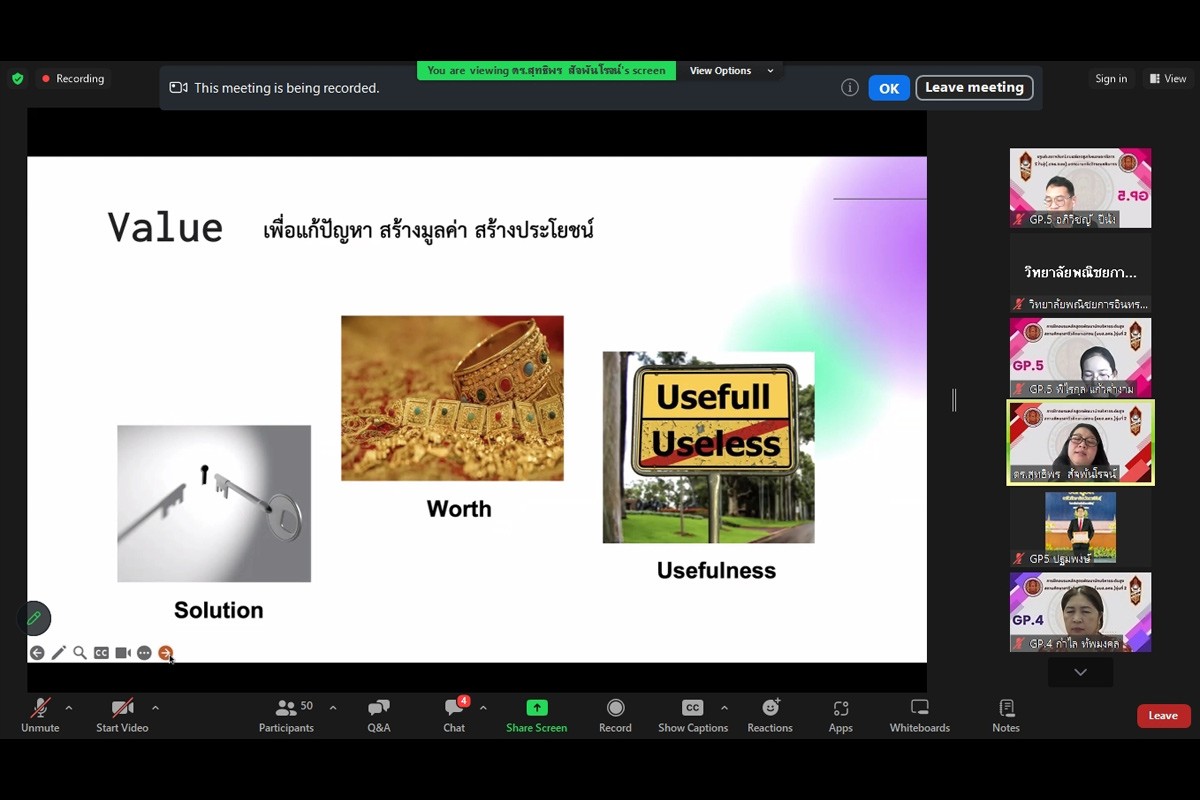Open the Notes panel
Image resolution: width=1200 pixels, height=800 pixels.
1005,715
